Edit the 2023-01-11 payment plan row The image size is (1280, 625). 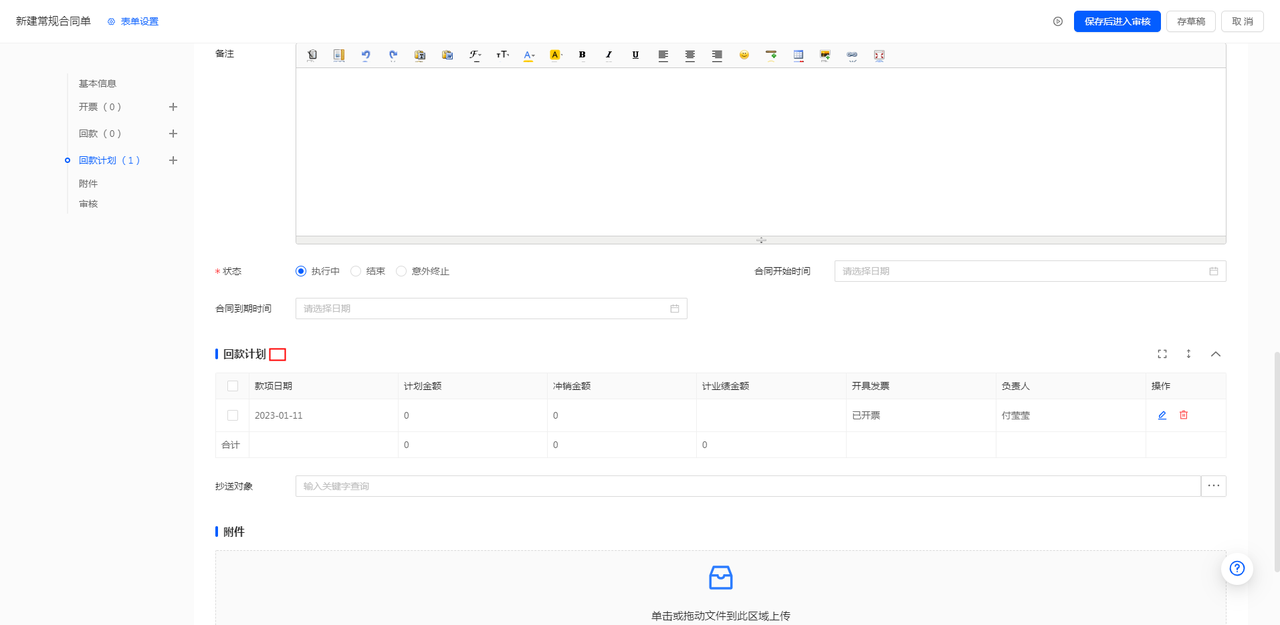[1162, 415]
